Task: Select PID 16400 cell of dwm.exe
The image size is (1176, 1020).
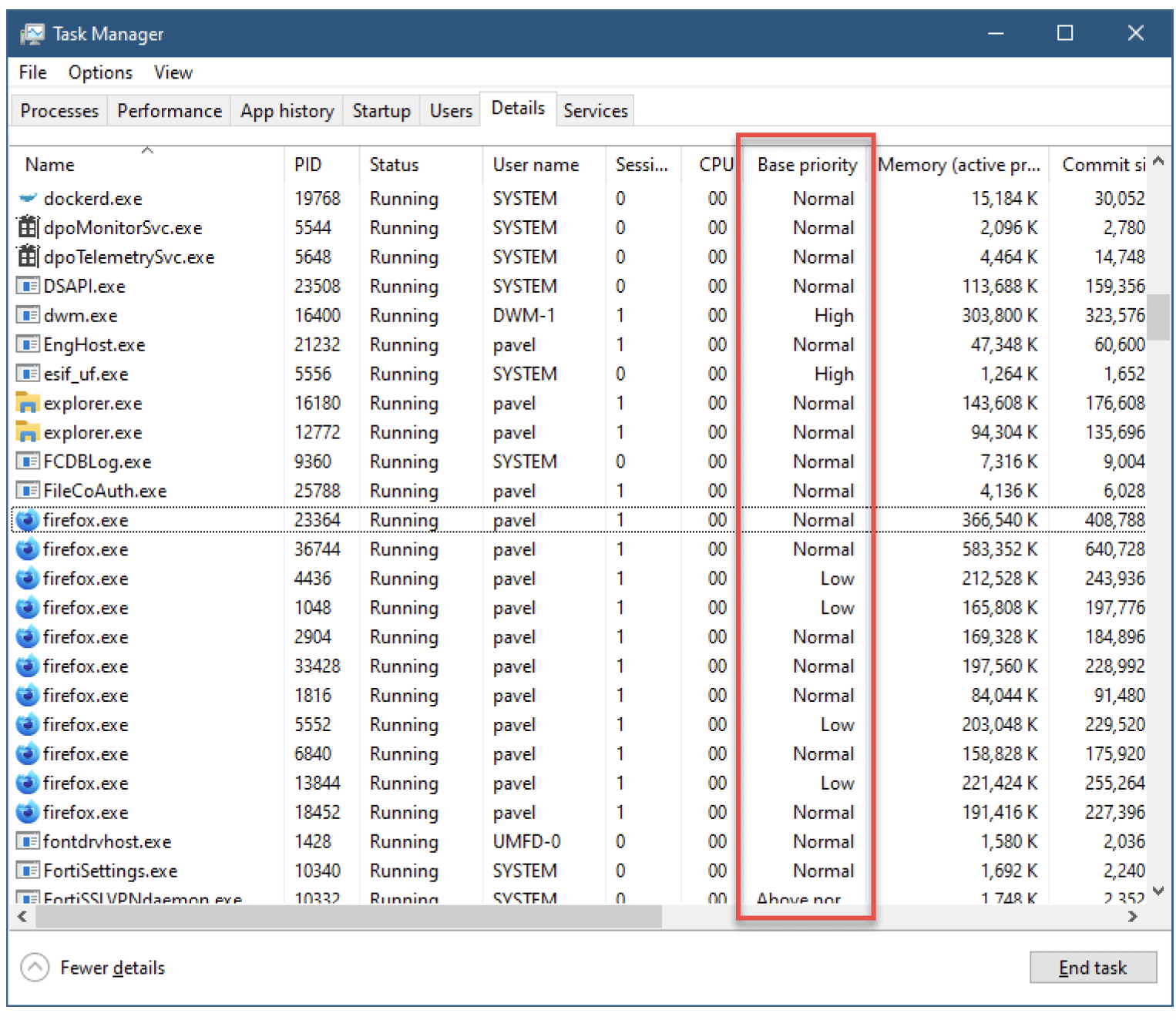Action: [318, 316]
